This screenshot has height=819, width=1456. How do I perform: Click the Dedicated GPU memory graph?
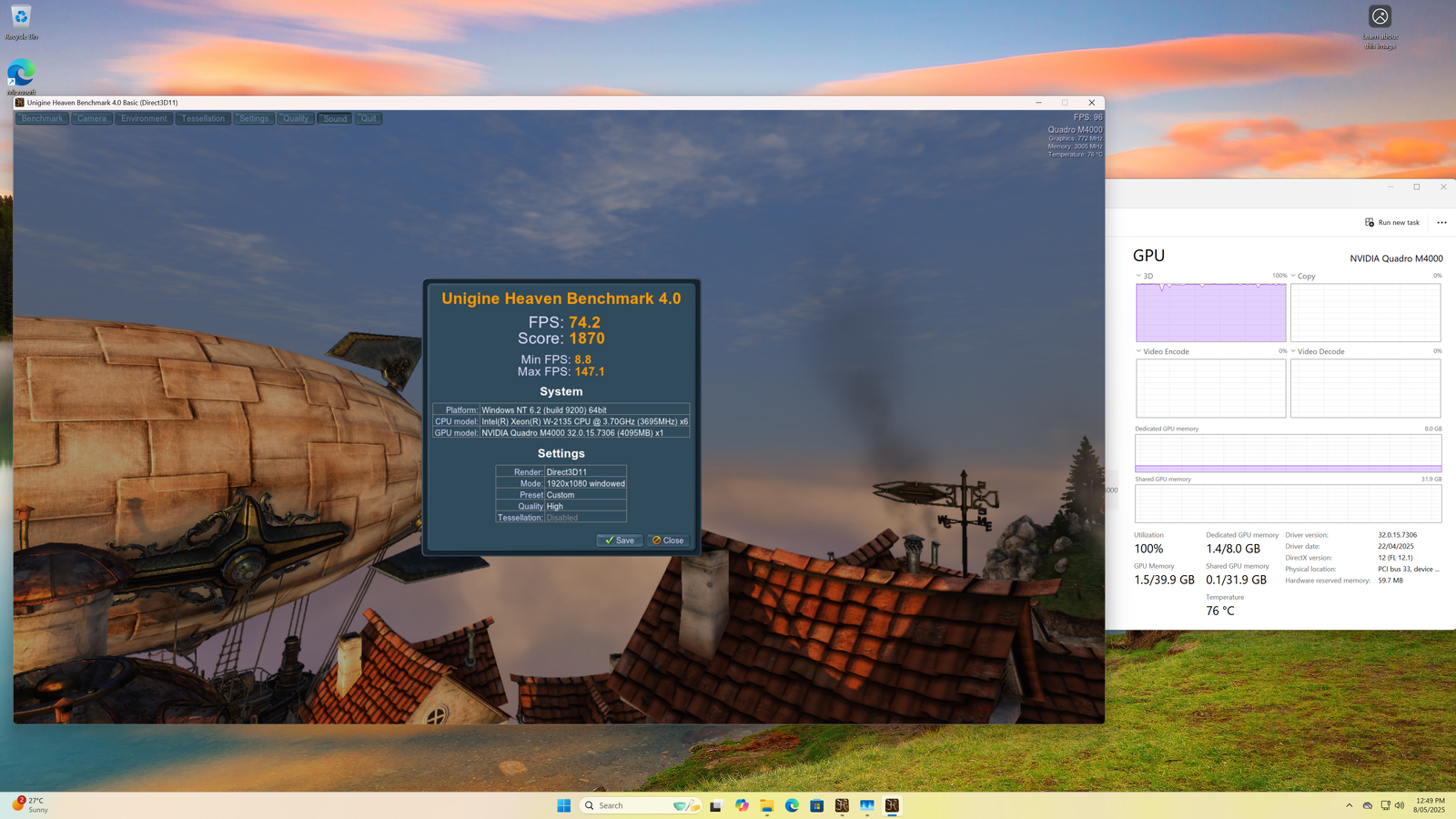tap(1289, 453)
